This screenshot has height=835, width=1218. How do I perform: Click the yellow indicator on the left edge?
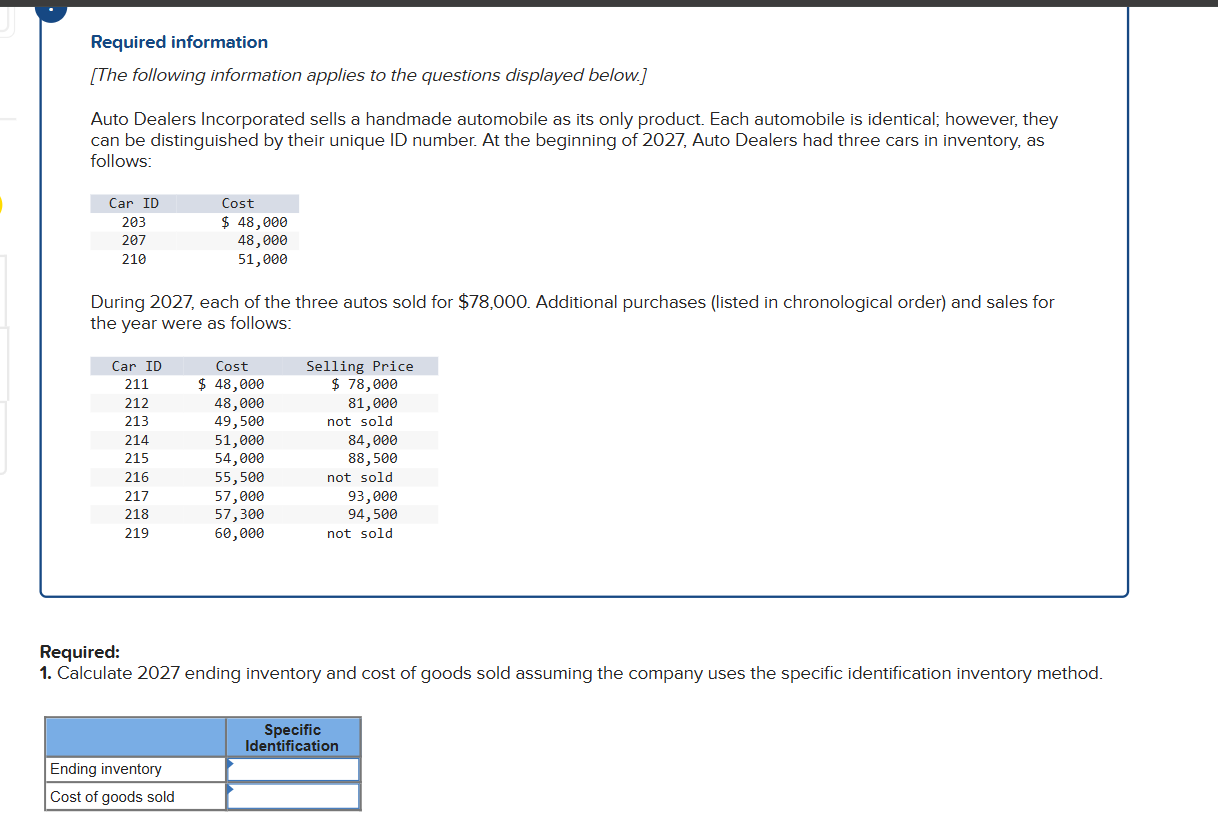pos(2,205)
